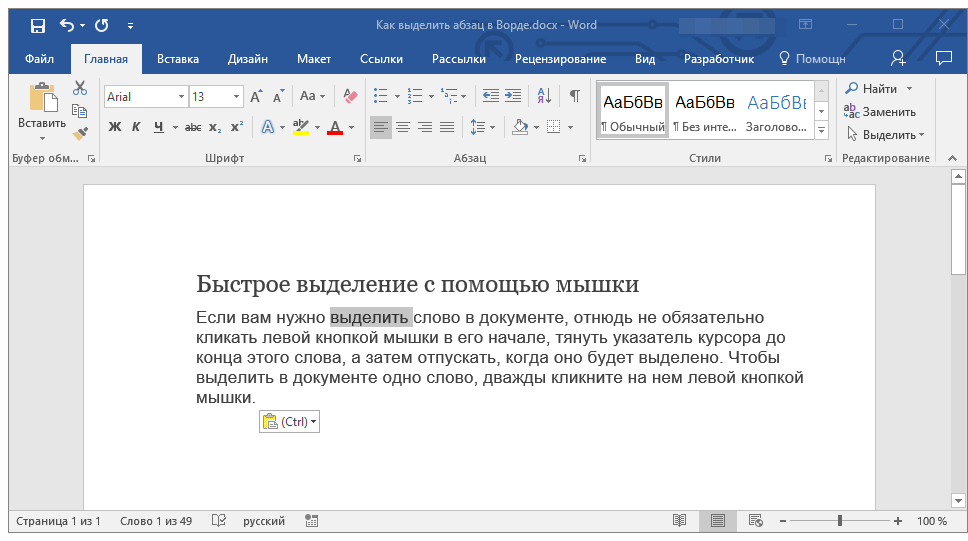Toggle bold formatting (Ж)
968x541 pixels.
114,127
